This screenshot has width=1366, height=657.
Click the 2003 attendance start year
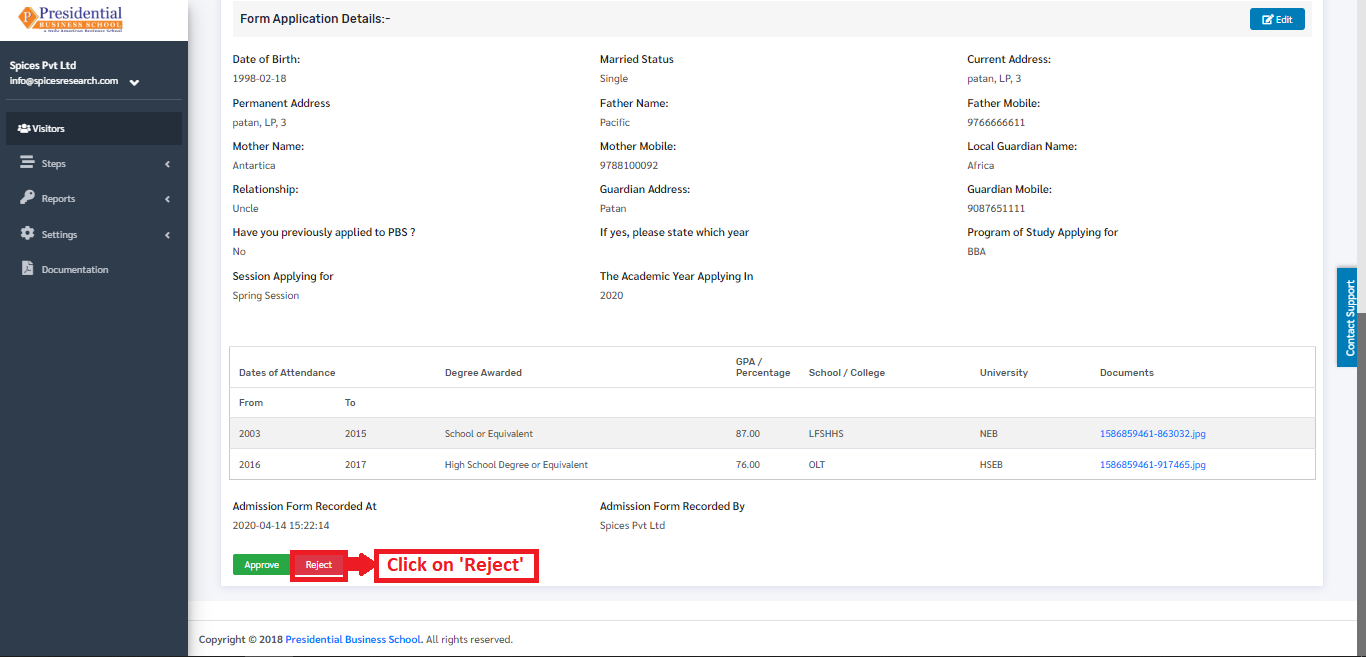[250, 434]
